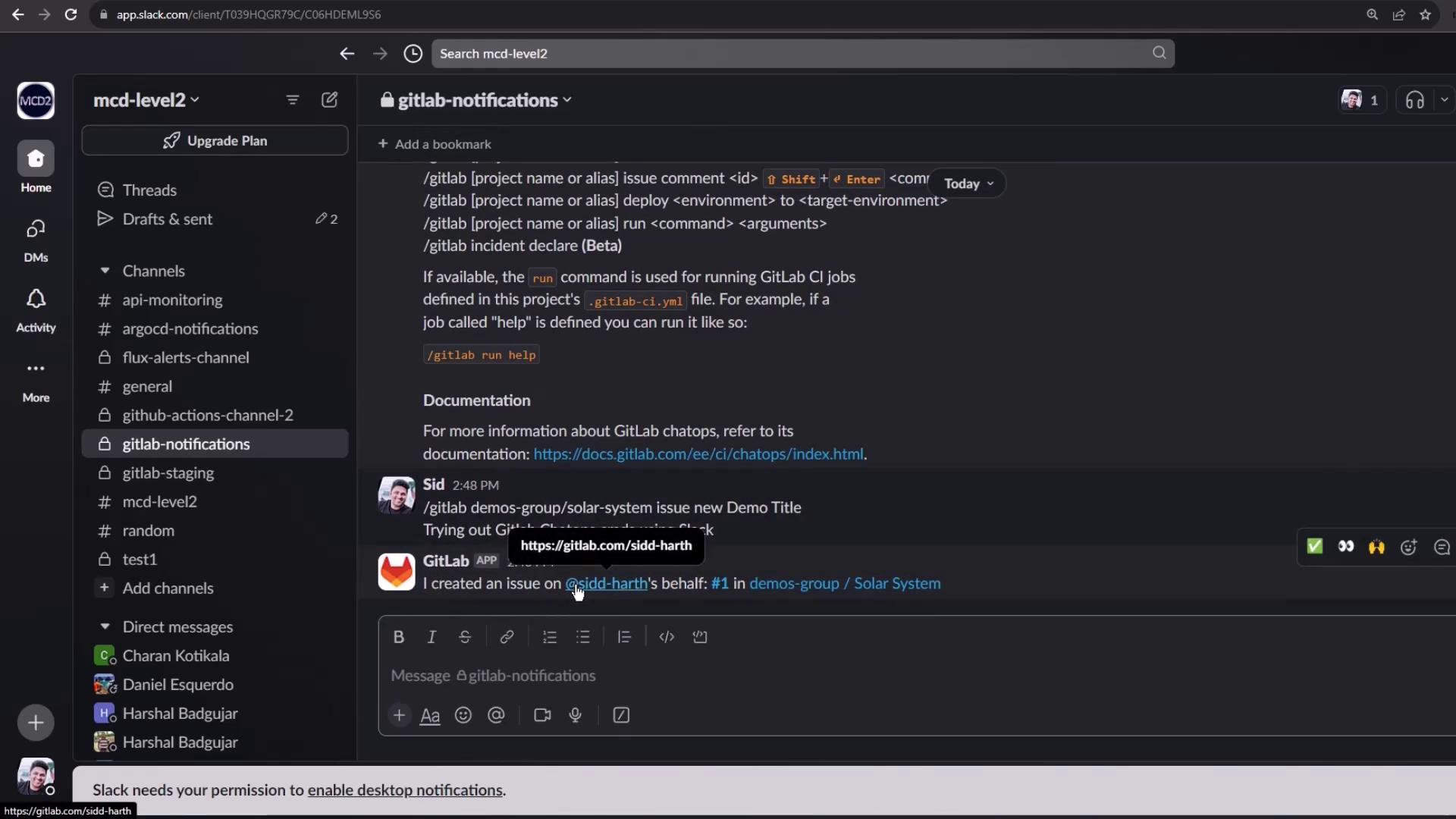
Task: Collapse the Direct messages section
Action: [x=105, y=627]
